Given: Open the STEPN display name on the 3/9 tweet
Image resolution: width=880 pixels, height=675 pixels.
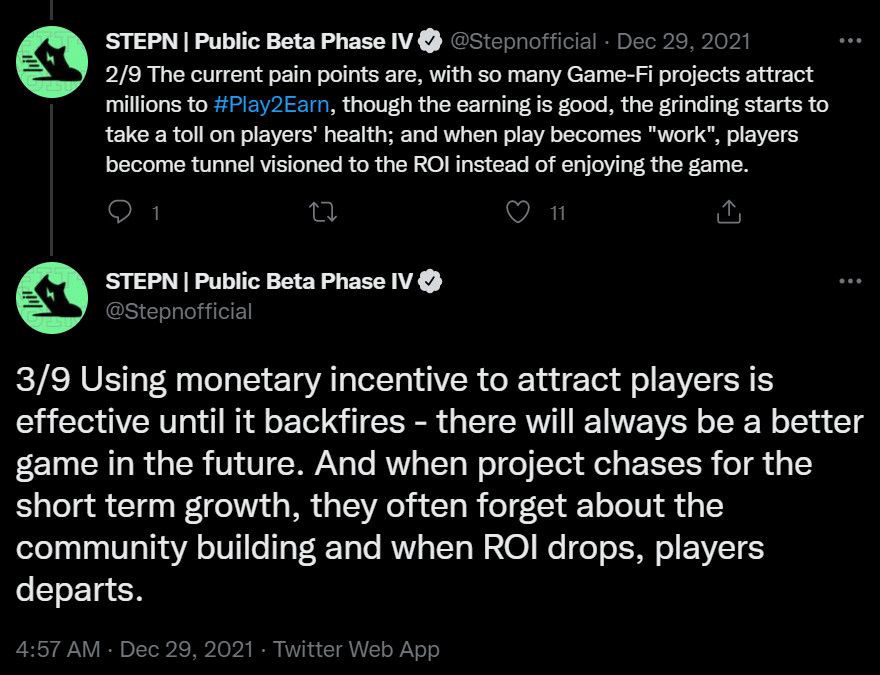Looking at the screenshot, I should pos(260,282).
